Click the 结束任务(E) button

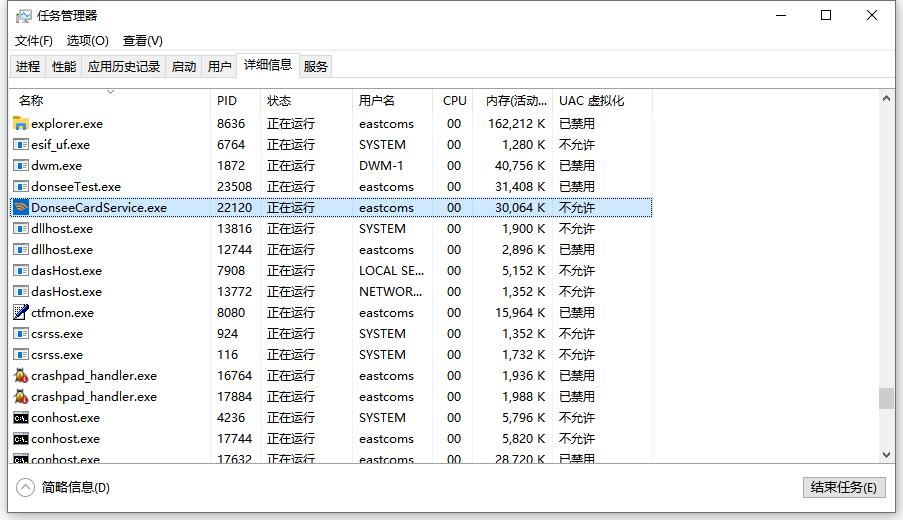point(843,487)
